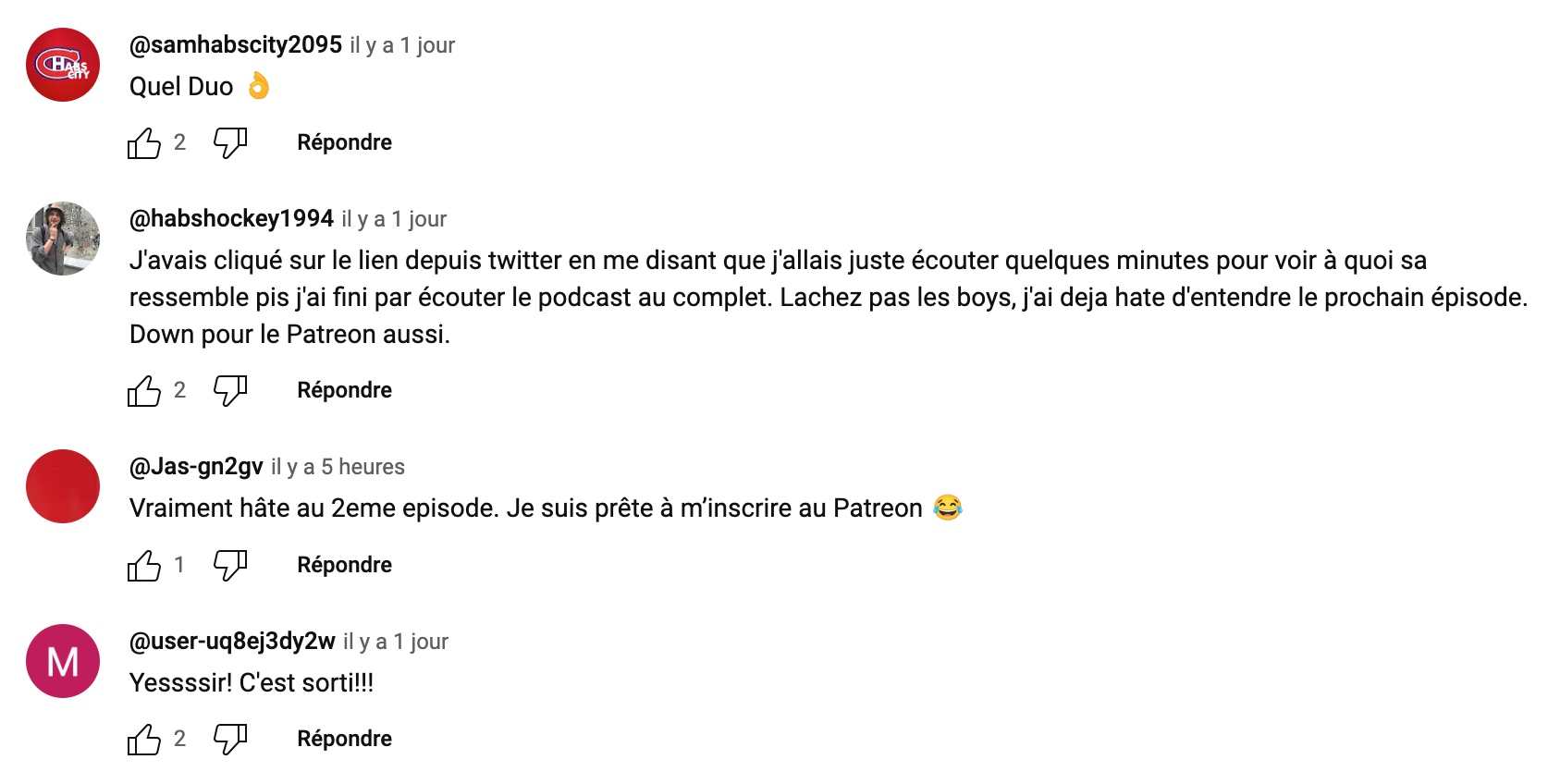
Task: Dislike @habshockey1994's podcast comment
Action: (x=230, y=390)
